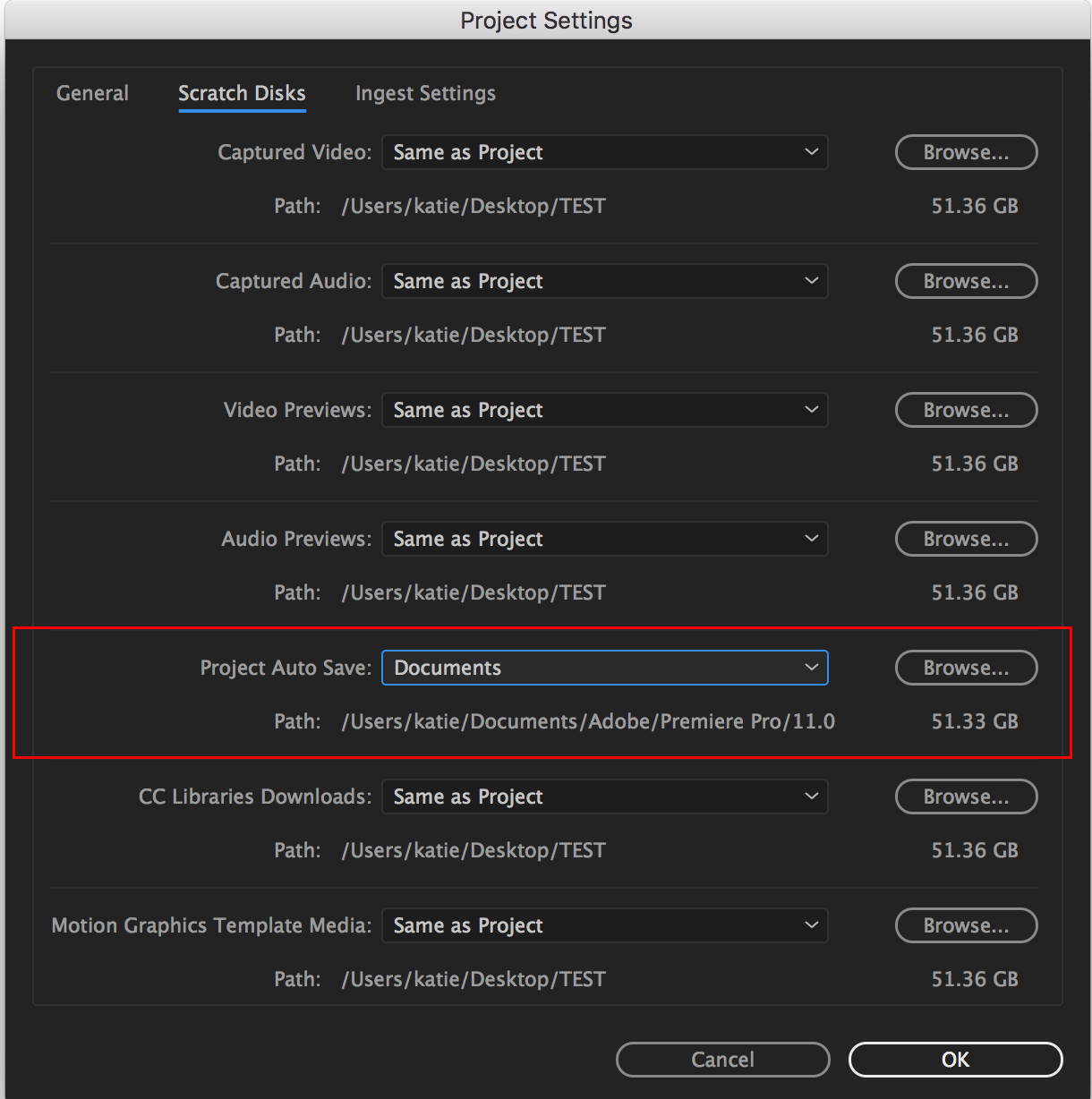
Task: Open the Project Auto Save dropdown
Action: pyautogui.click(x=604, y=668)
